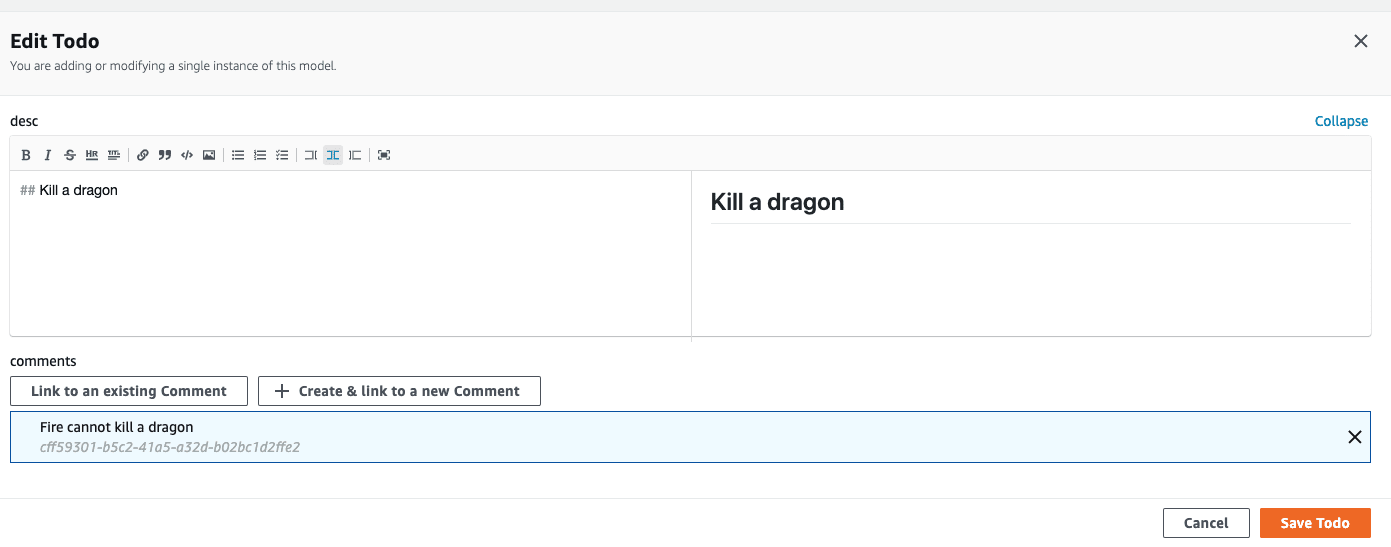Enter fullscreen editor mode

pyautogui.click(x=384, y=155)
